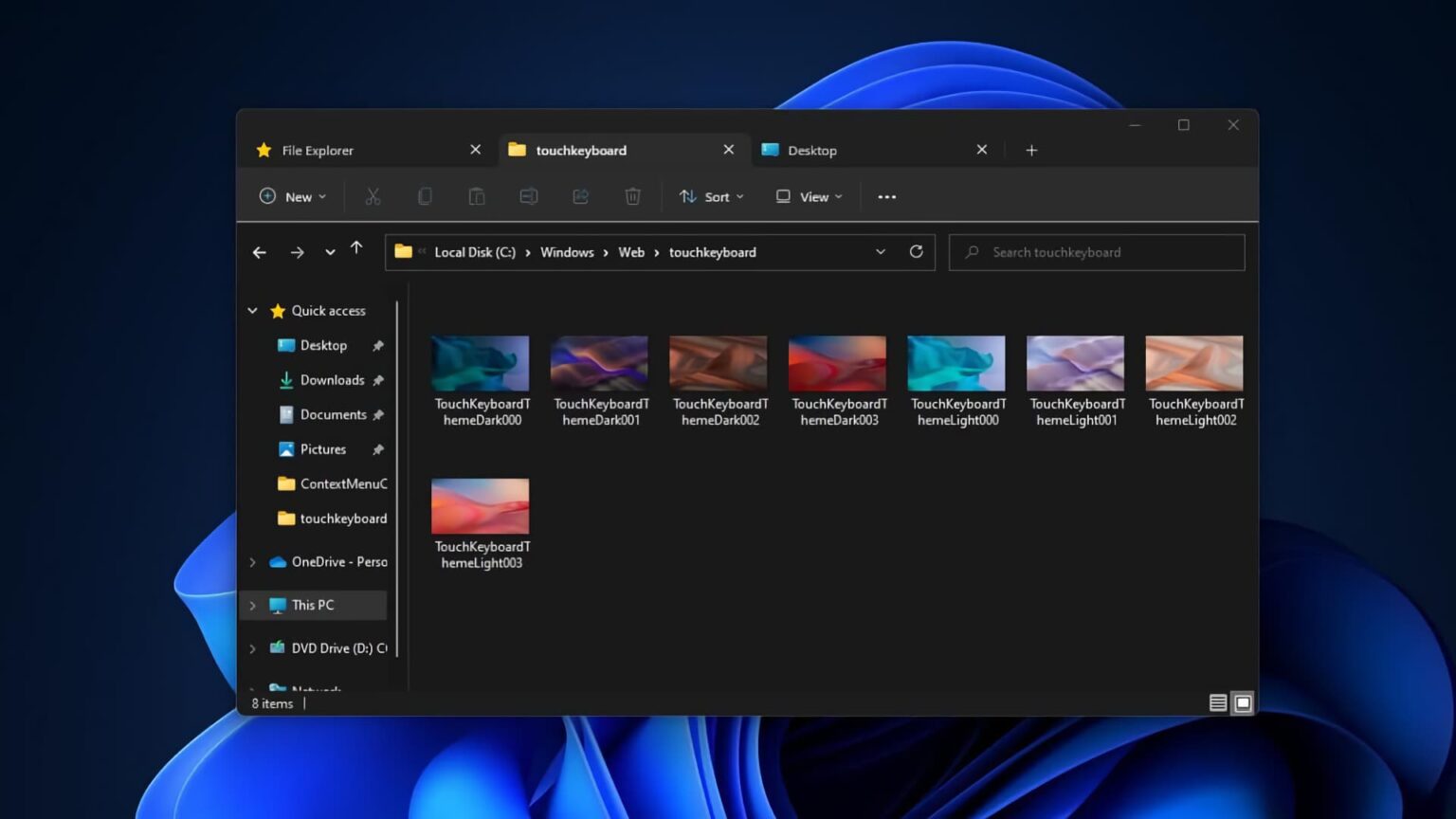
Task: Delete the selection using the trash icon
Action: click(632, 196)
